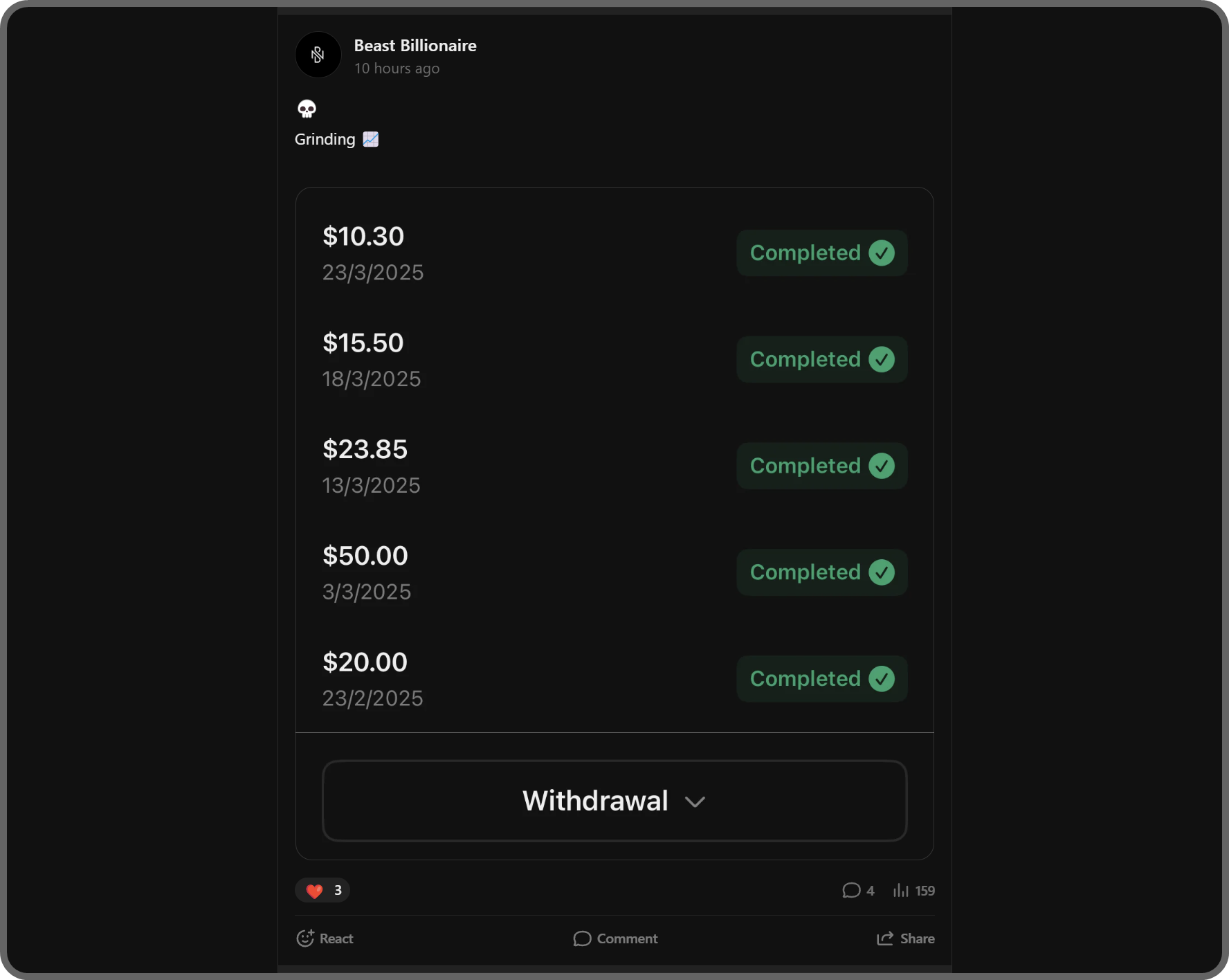This screenshot has width=1229, height=980.
Task: Expand the Withdrawal dropdown
Action: 614,801
